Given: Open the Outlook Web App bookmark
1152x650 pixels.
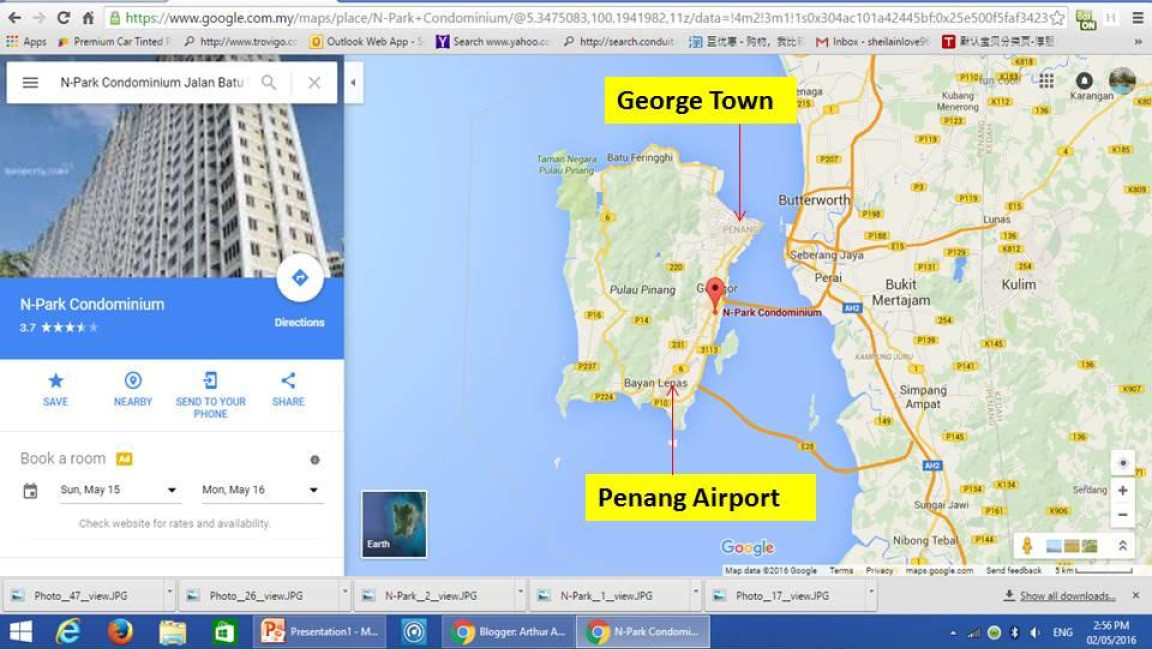Looking at the screenshot, I should click(367, 42).
